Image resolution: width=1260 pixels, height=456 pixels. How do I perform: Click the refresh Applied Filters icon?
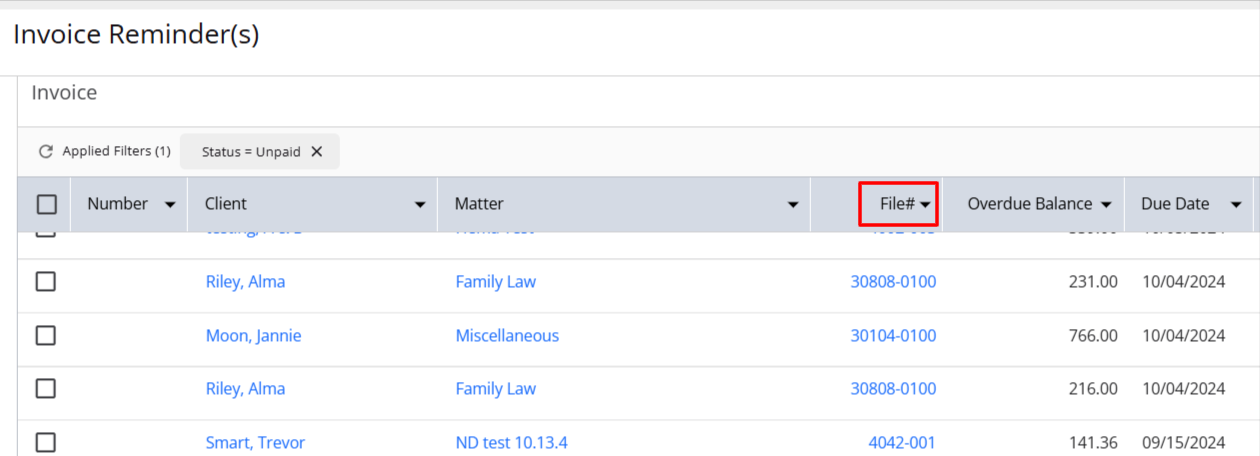point(45,152)
